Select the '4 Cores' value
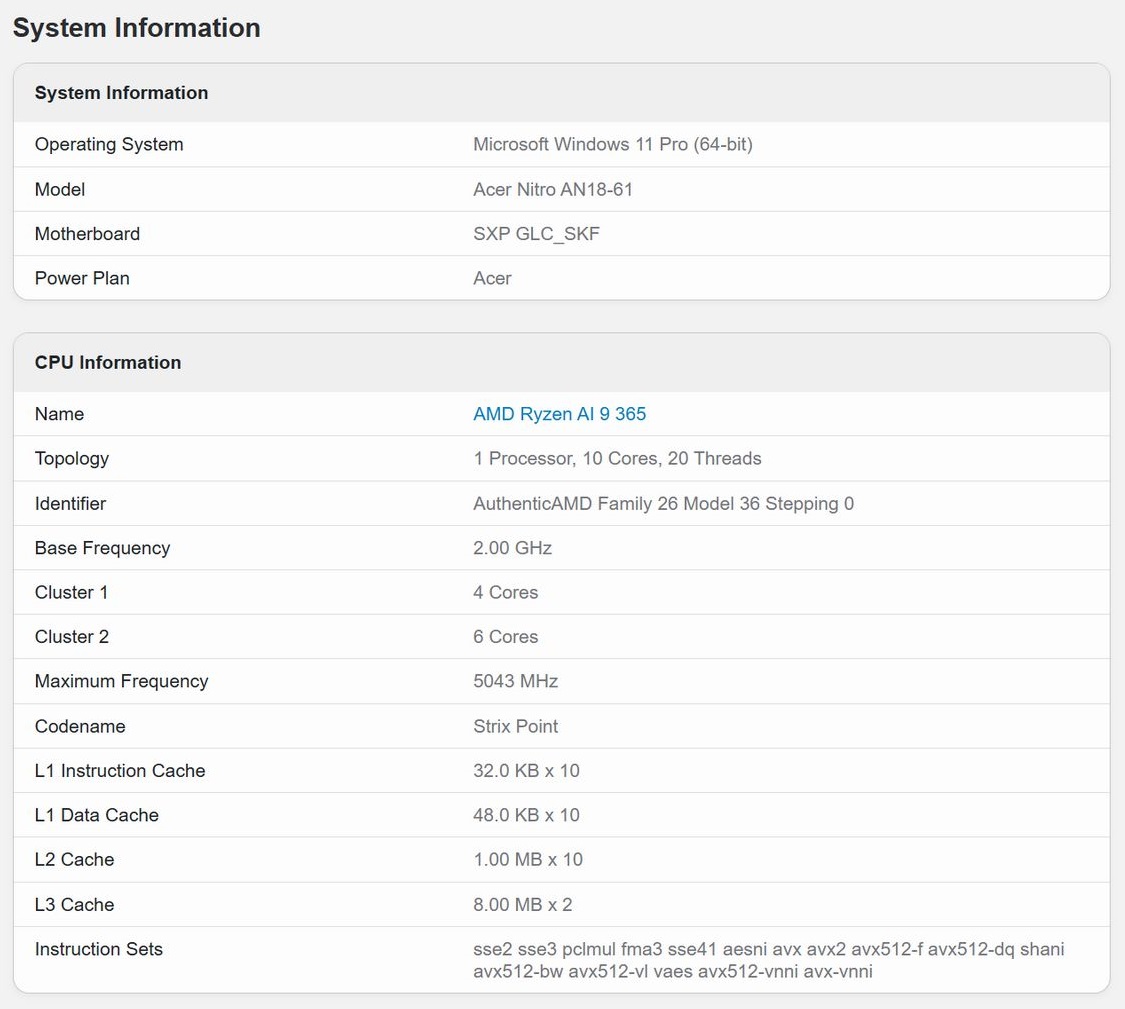1125x1009 pixels. 505,593
